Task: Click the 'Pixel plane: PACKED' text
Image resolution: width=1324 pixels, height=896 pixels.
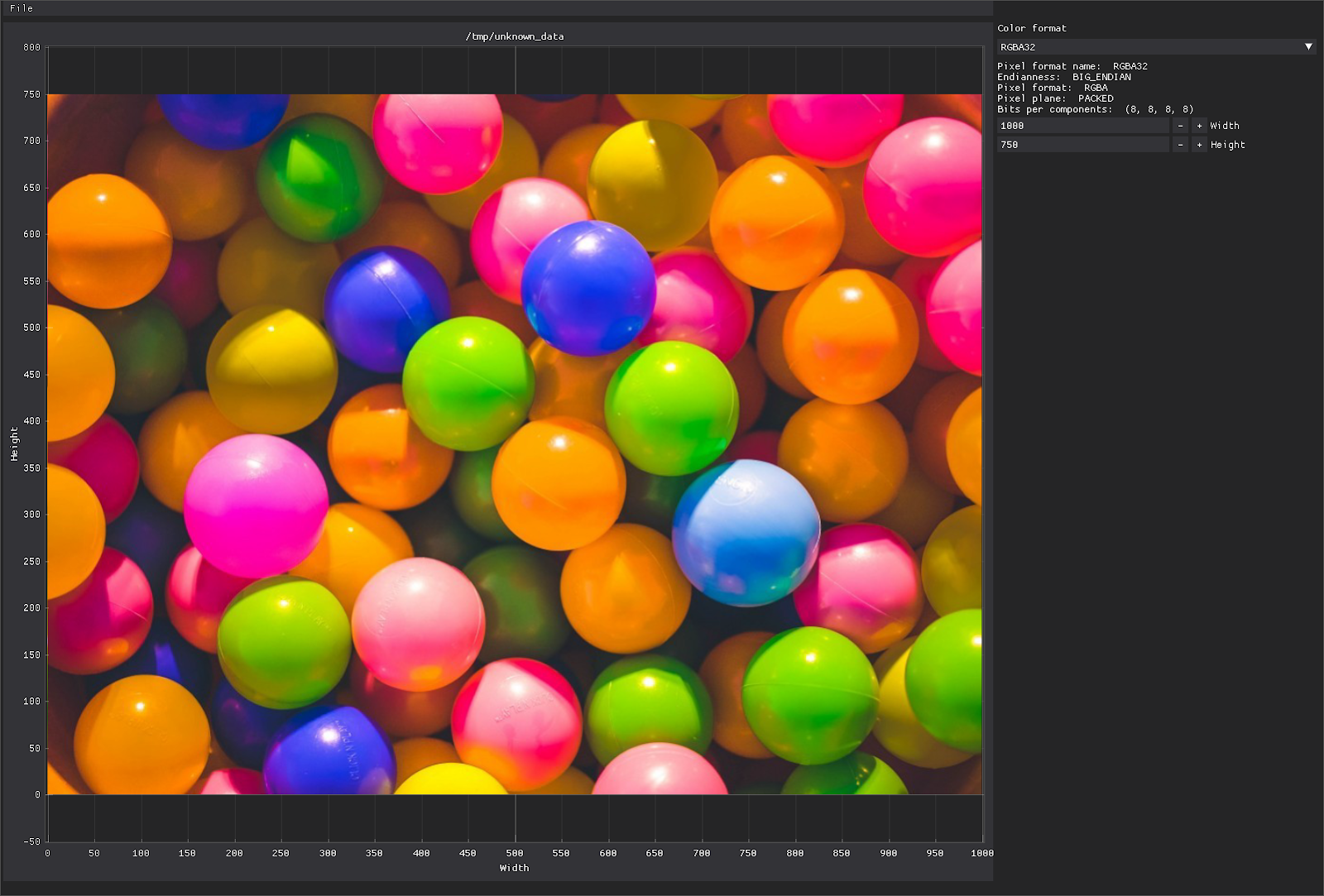Action: click(1055, 98)
